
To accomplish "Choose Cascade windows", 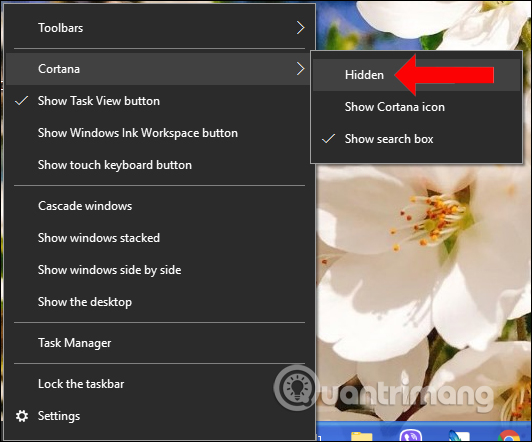I will pyautogui.click(x=159, y=206).
